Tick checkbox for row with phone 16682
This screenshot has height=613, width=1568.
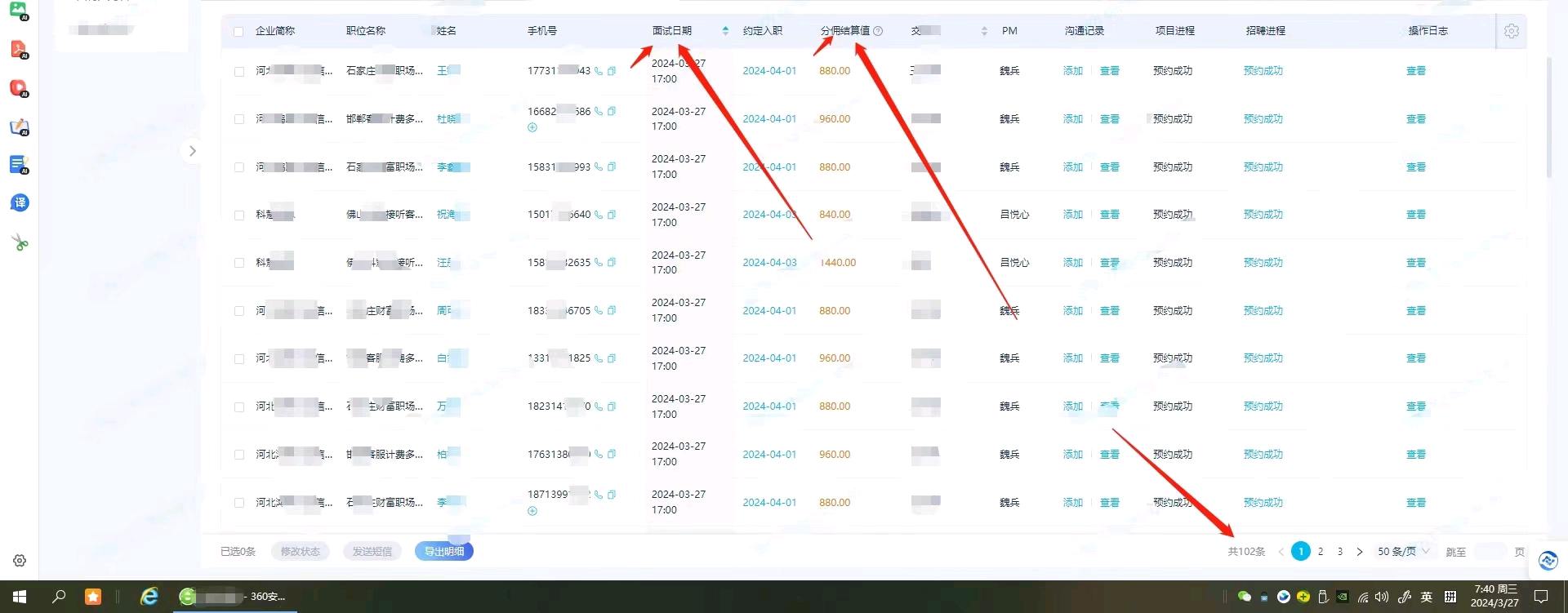point(239,119)
